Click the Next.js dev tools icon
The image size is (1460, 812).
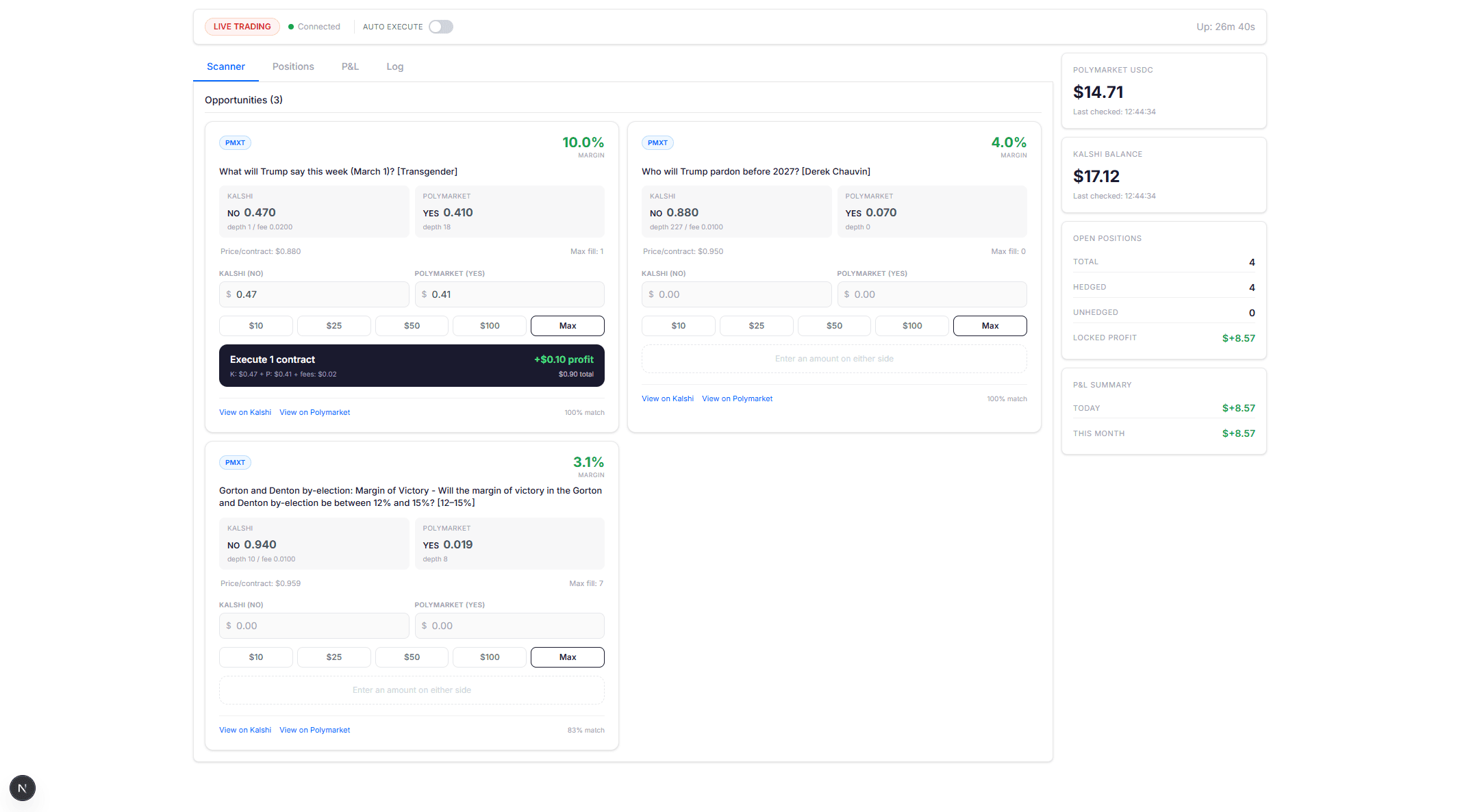click(22, 788)
